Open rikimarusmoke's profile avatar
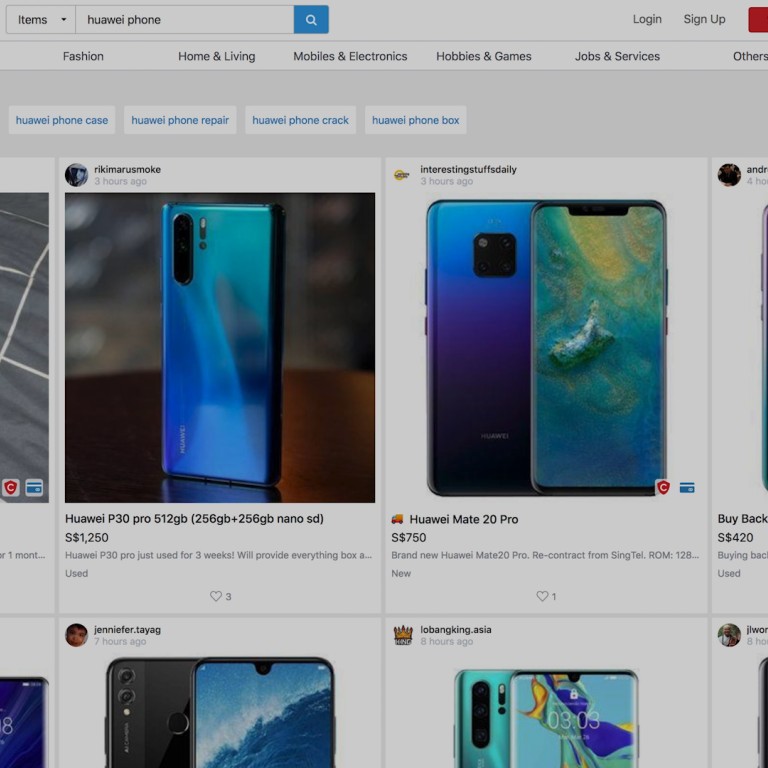The image size is (768, 768). [x=76, y=175]
